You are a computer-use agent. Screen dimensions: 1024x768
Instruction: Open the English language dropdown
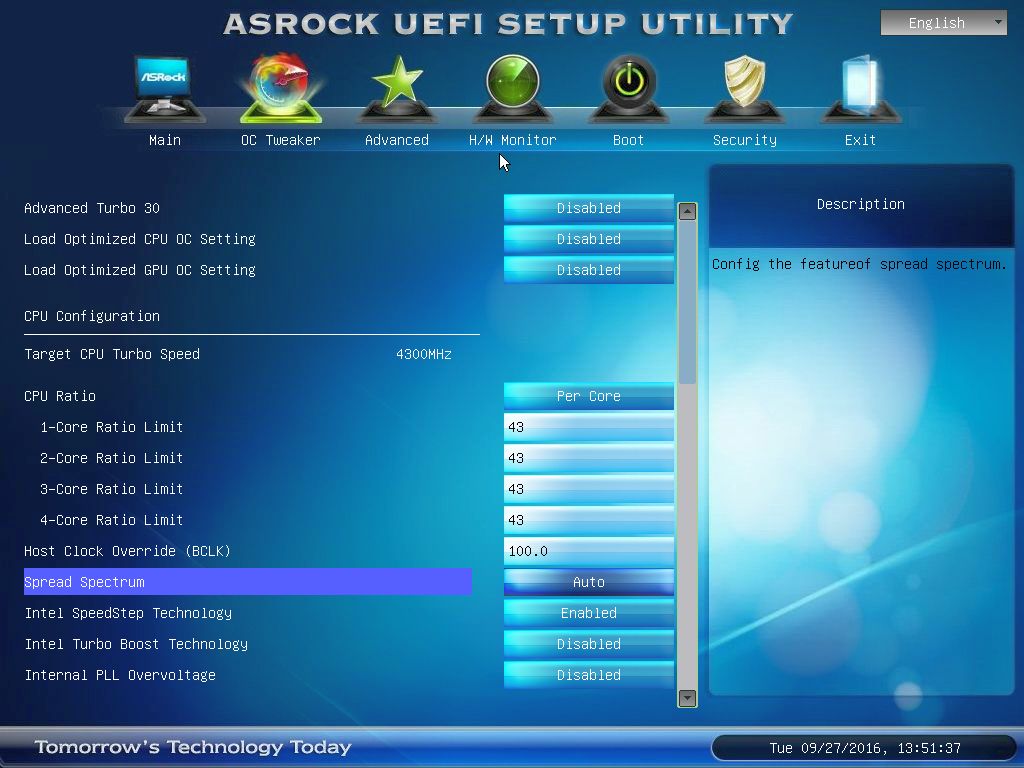click(x=944, y=23)
